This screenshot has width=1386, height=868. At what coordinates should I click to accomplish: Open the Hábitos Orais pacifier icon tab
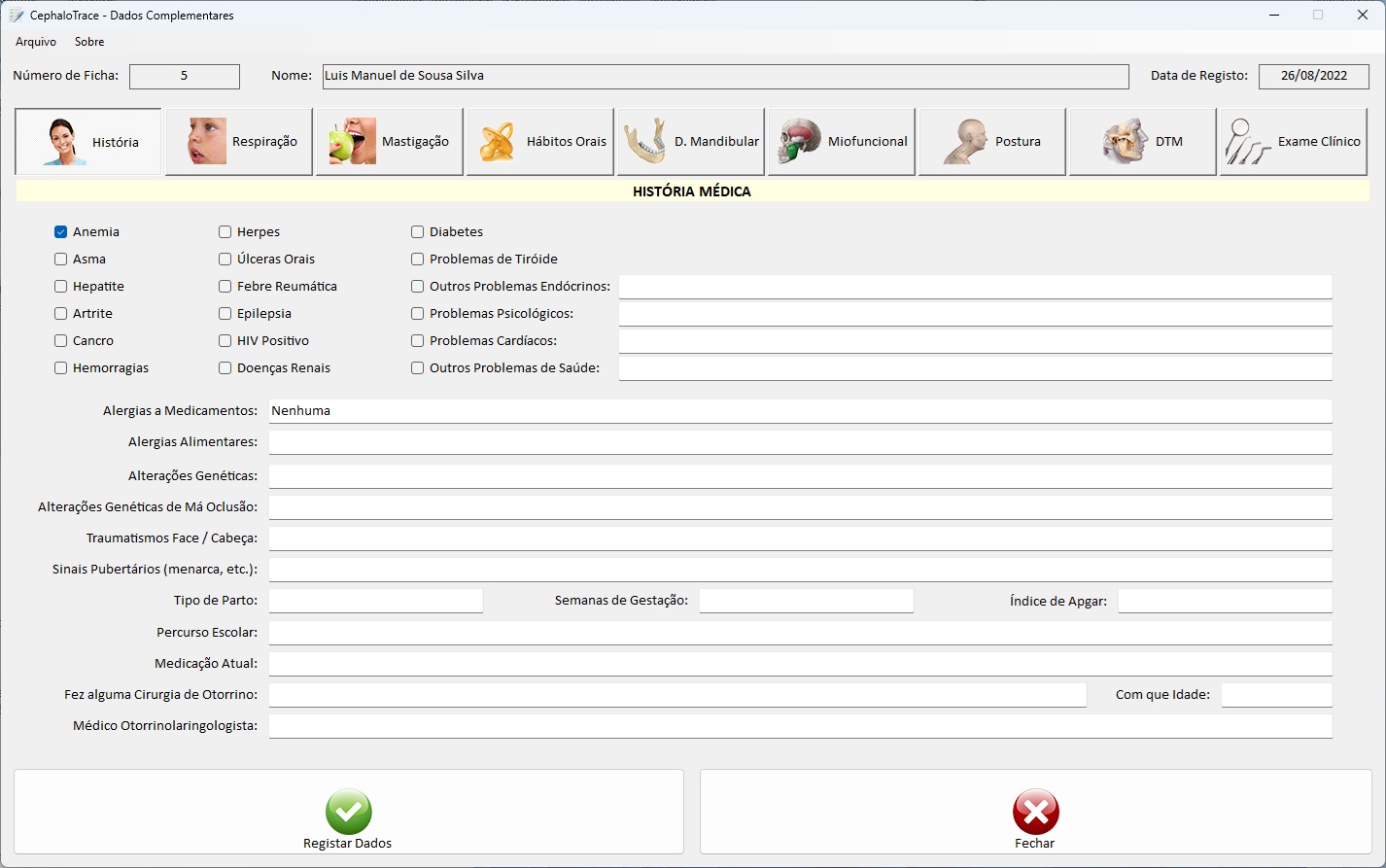click(x=540, y=142)
